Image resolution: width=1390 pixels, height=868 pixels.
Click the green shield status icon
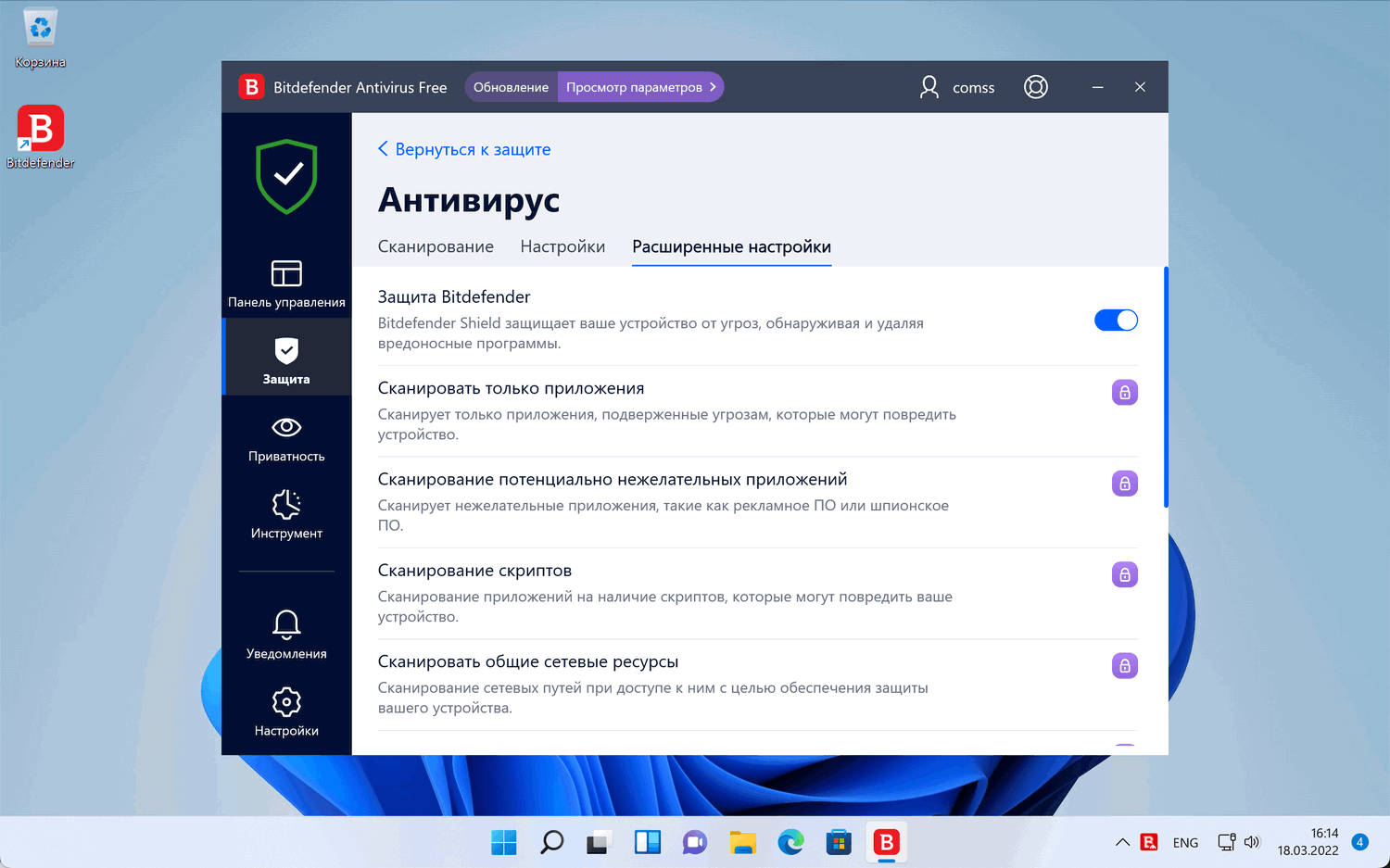(287, 176)
